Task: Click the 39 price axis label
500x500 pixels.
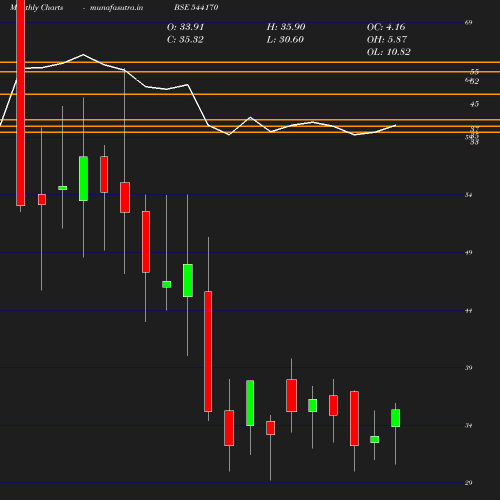Action: 468,368
